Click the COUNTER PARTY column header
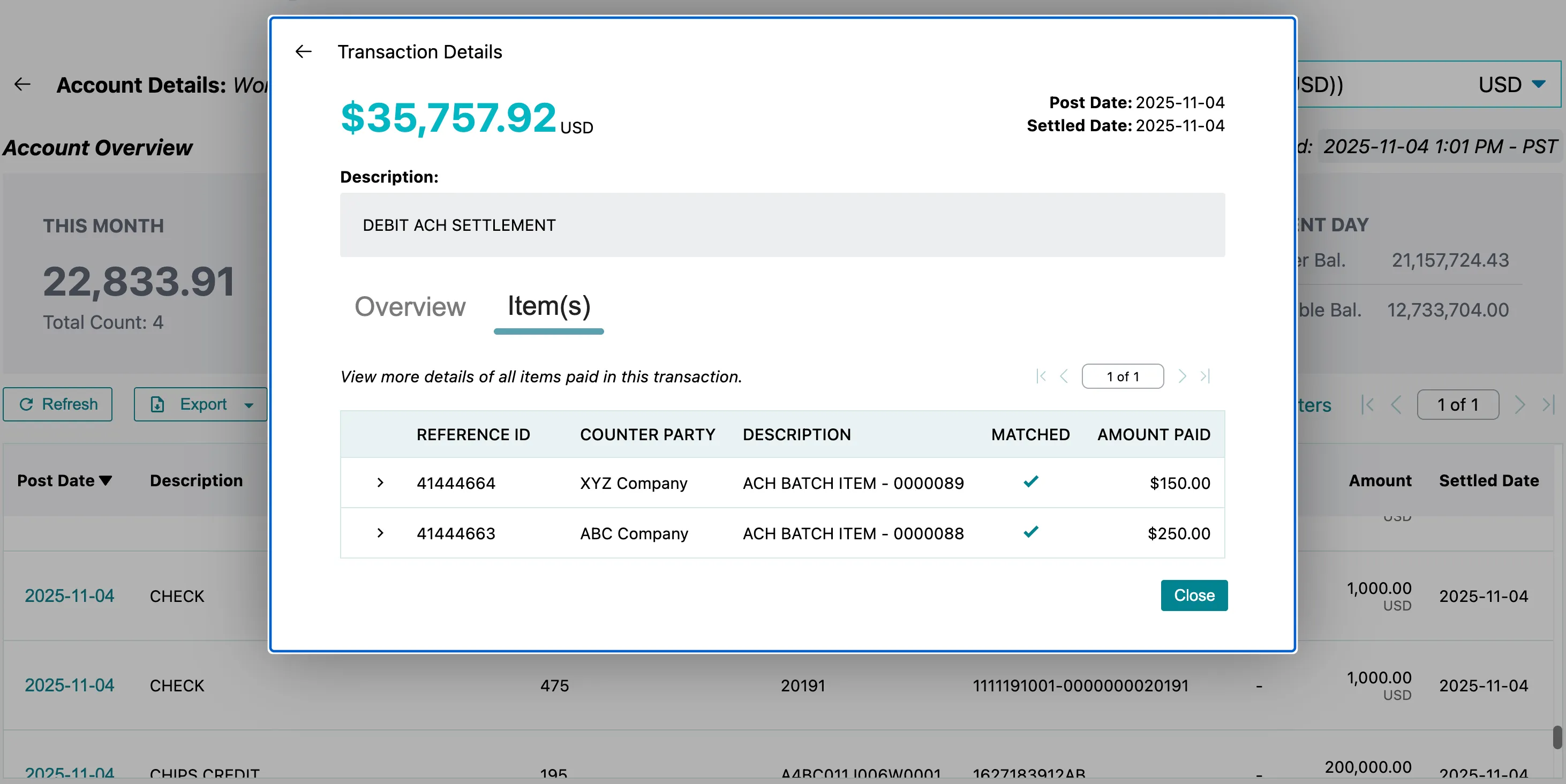1566x784 pixels. [648, 434]
